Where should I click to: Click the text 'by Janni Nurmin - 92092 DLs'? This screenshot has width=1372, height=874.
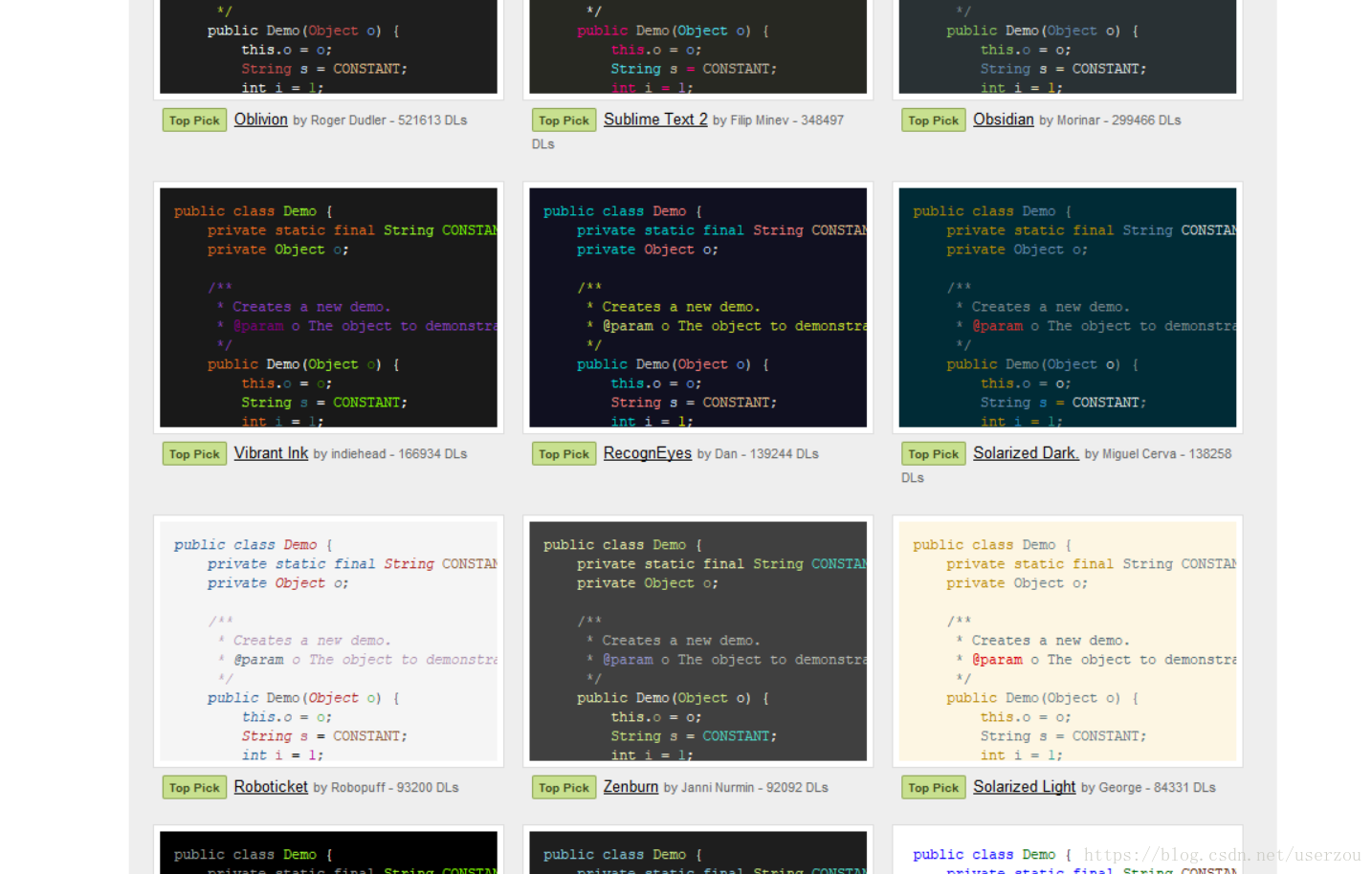click(x=746, y=788)
